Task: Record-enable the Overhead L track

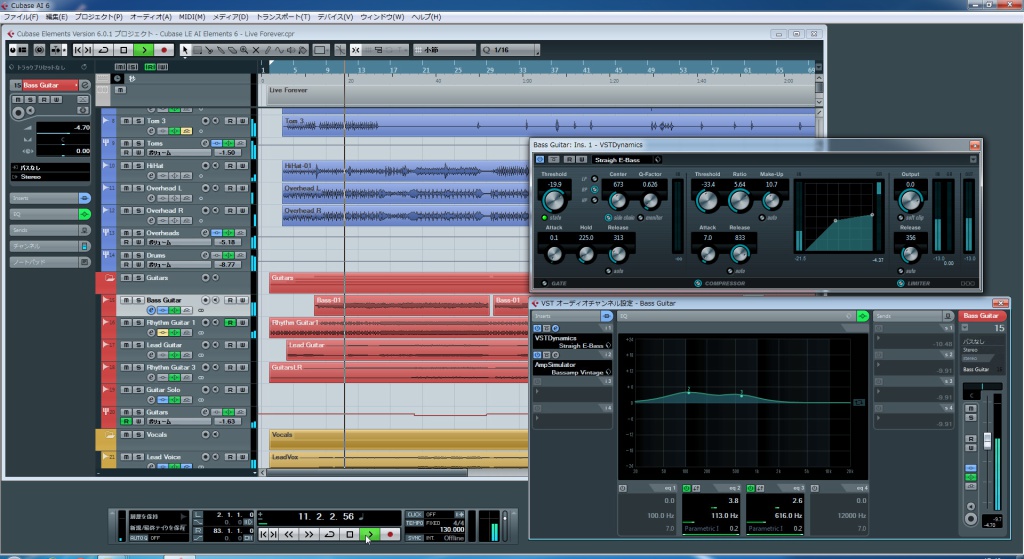Action: (x=206, y=188)
